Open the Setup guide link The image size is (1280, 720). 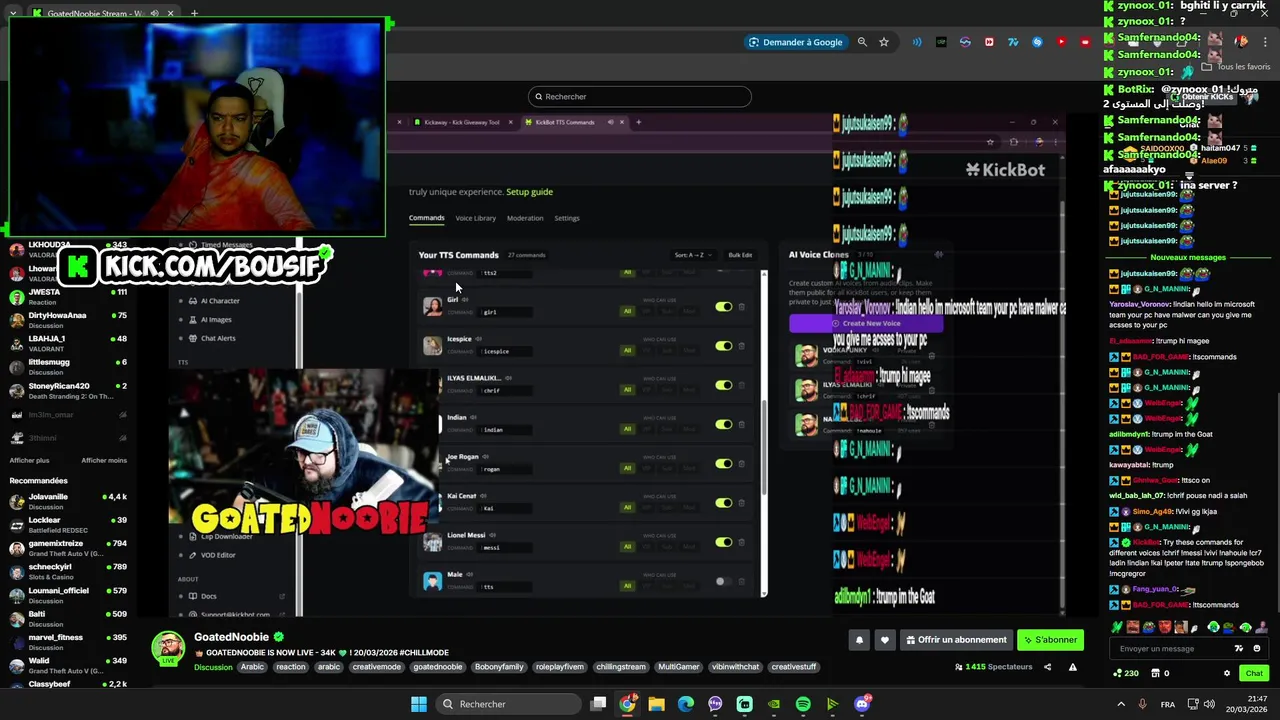(529, 192)
